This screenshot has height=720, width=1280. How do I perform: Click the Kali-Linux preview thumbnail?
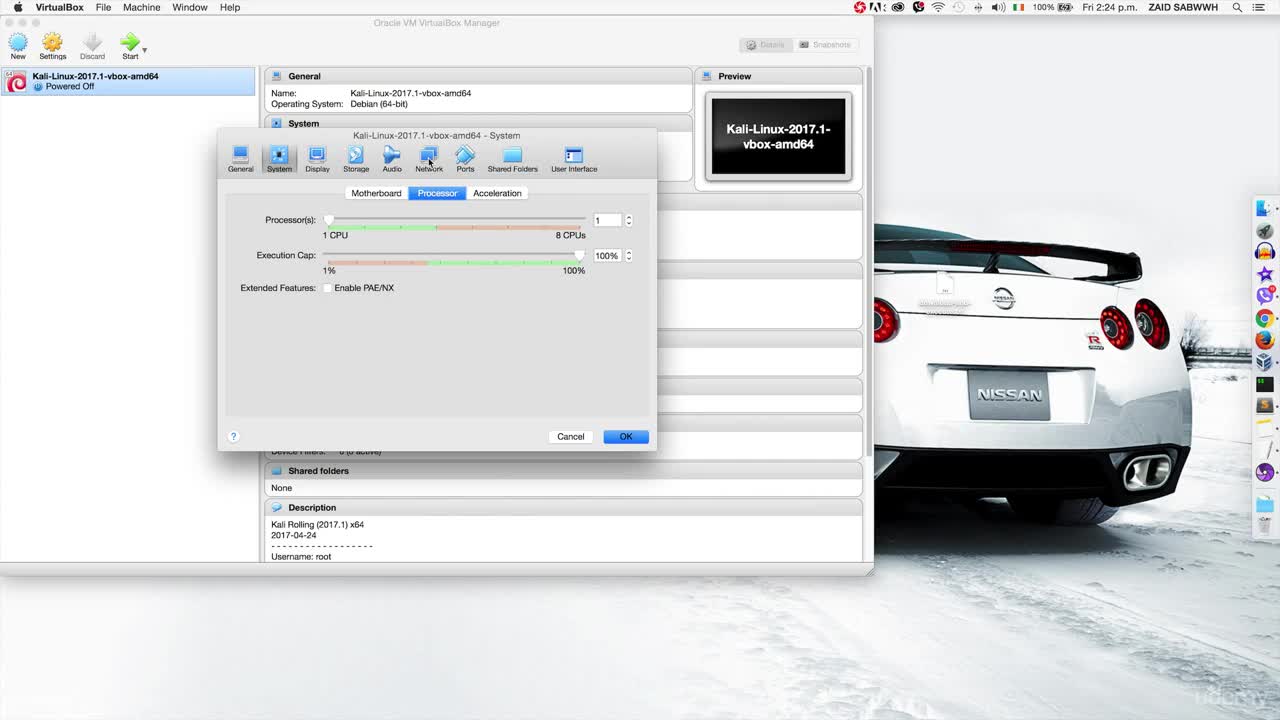[x=778, y=136]
